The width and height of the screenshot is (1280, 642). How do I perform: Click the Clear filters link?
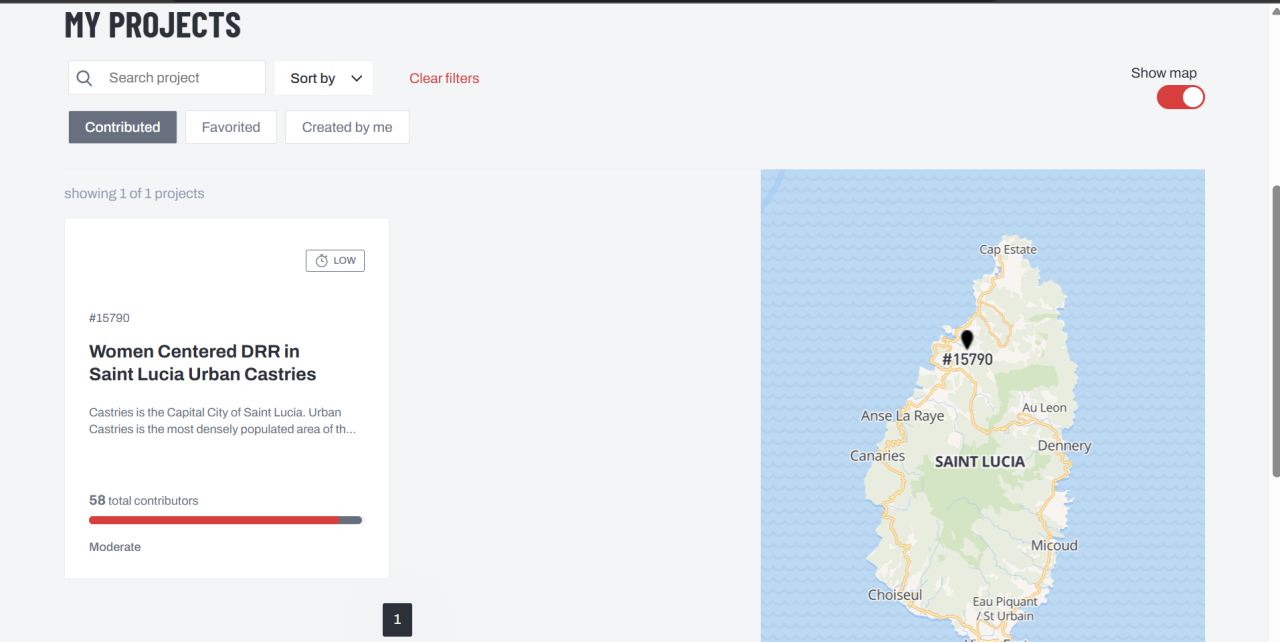444,78
